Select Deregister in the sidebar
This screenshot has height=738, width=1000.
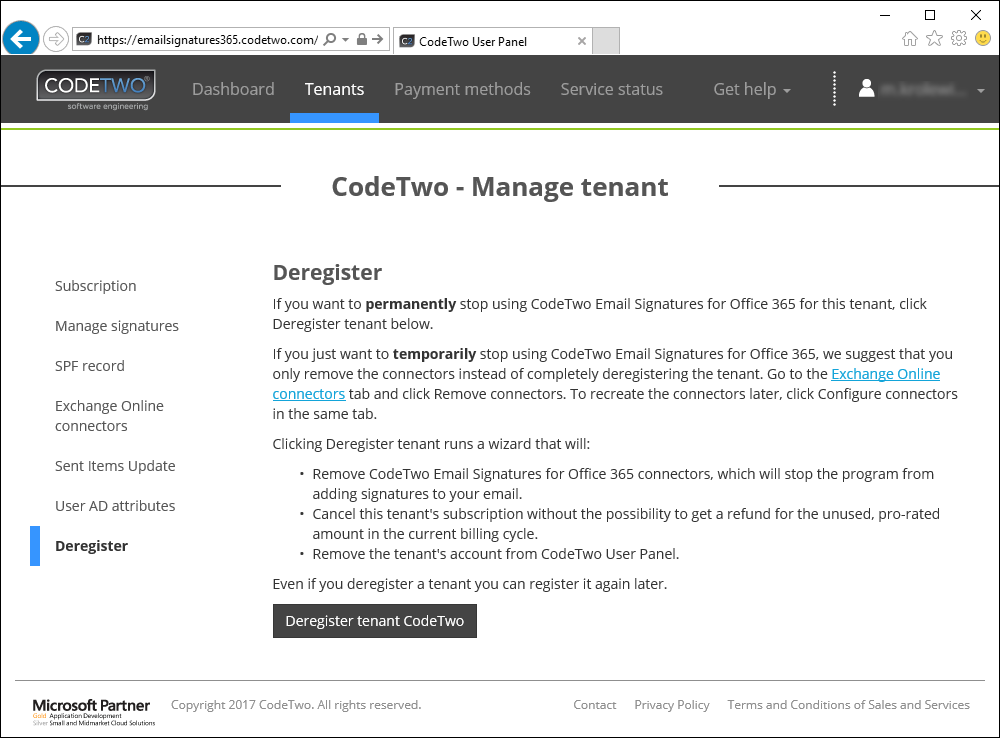[91, 546]
